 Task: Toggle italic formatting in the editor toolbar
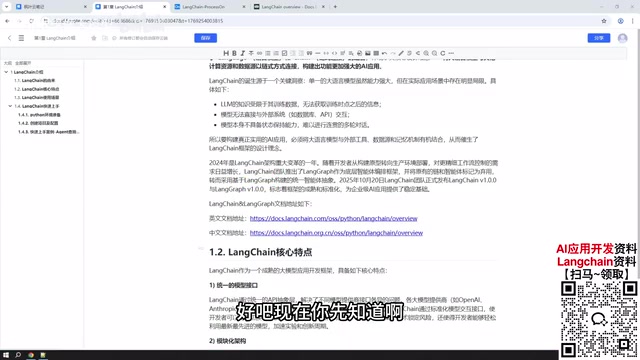(x=242, y=53)
